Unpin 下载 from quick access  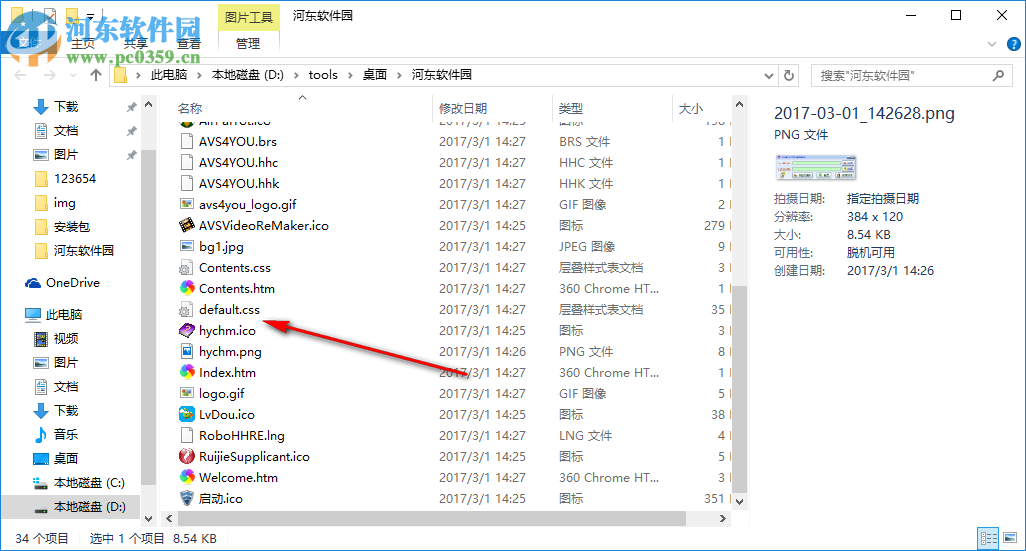(132, 107)
